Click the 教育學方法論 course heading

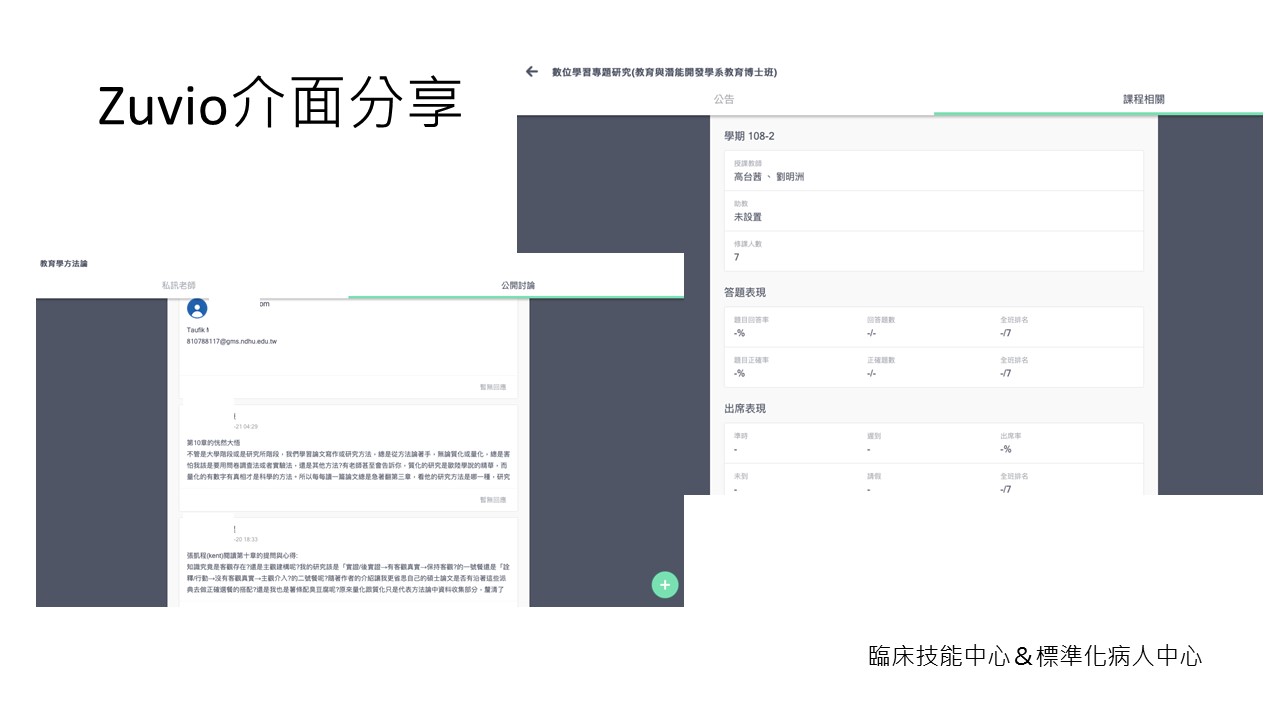tap(64, 264)
